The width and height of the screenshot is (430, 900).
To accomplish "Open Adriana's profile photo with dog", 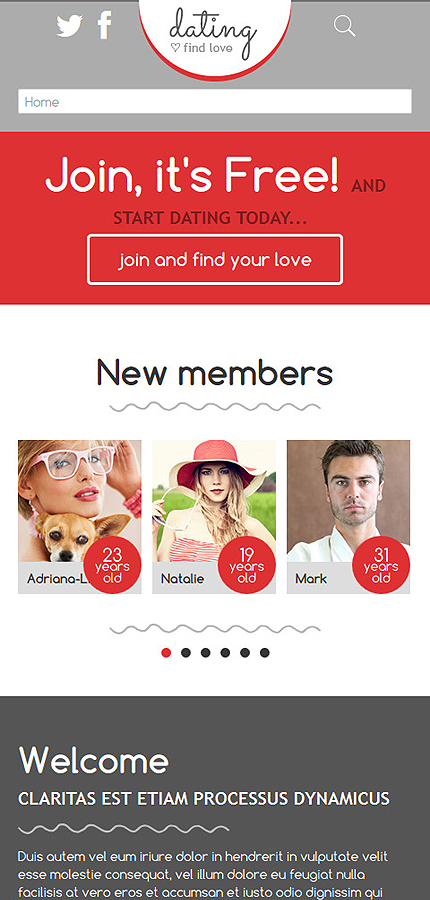I will (80, 501).
